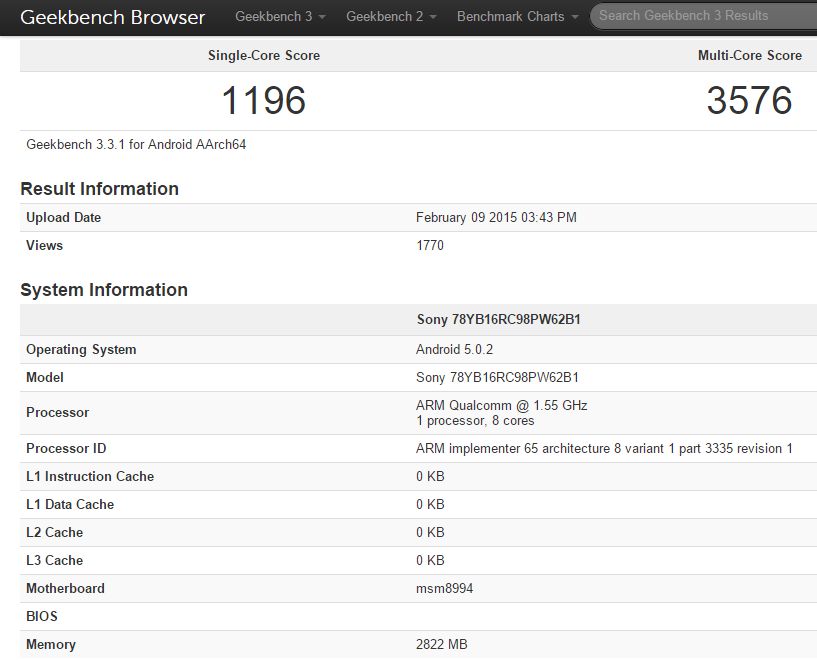Click the Multi-Core Score heading
This screenshot has width=817, height=662.
point(750,56)
